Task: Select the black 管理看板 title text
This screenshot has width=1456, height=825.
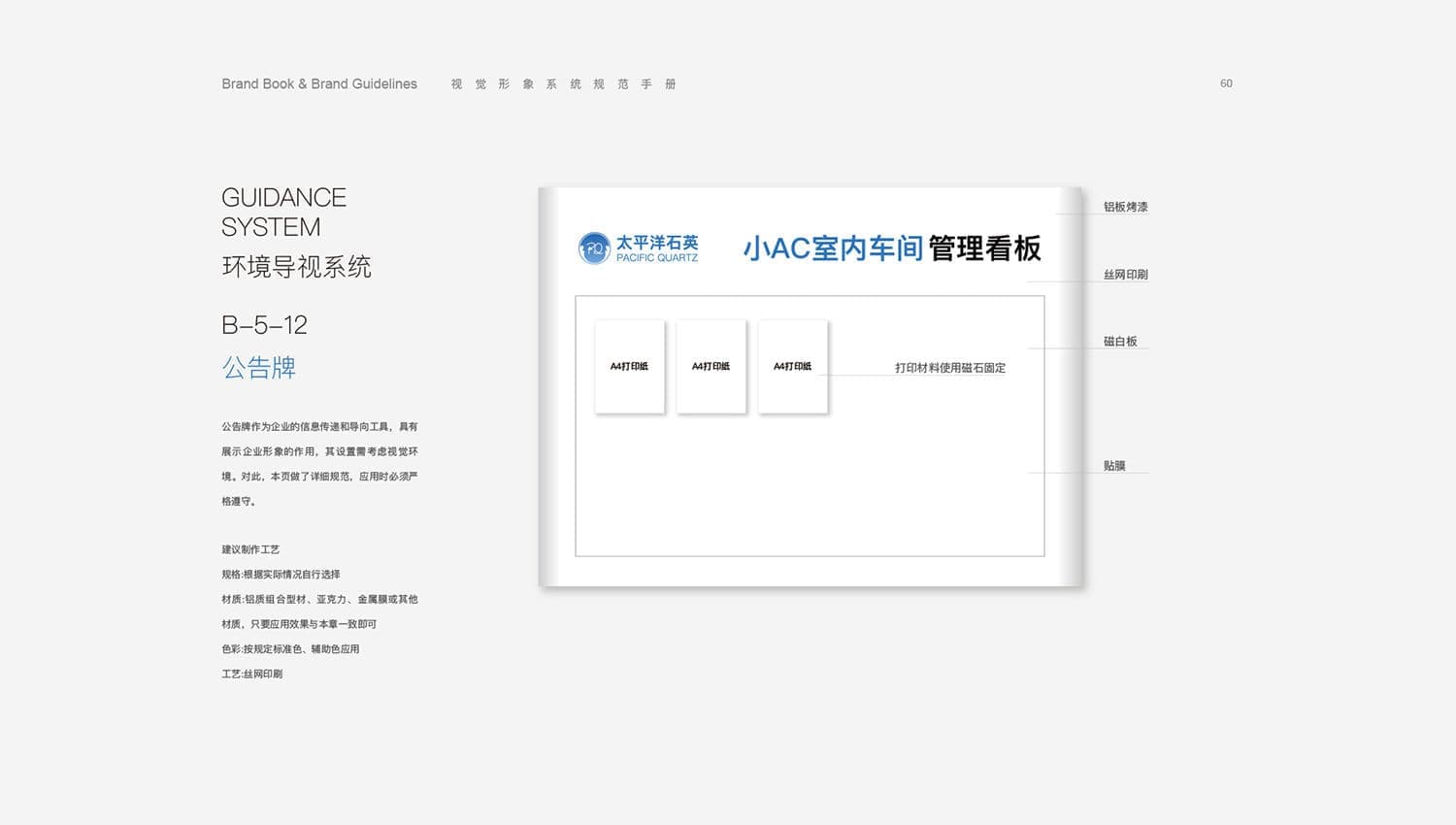Action: 984,248
